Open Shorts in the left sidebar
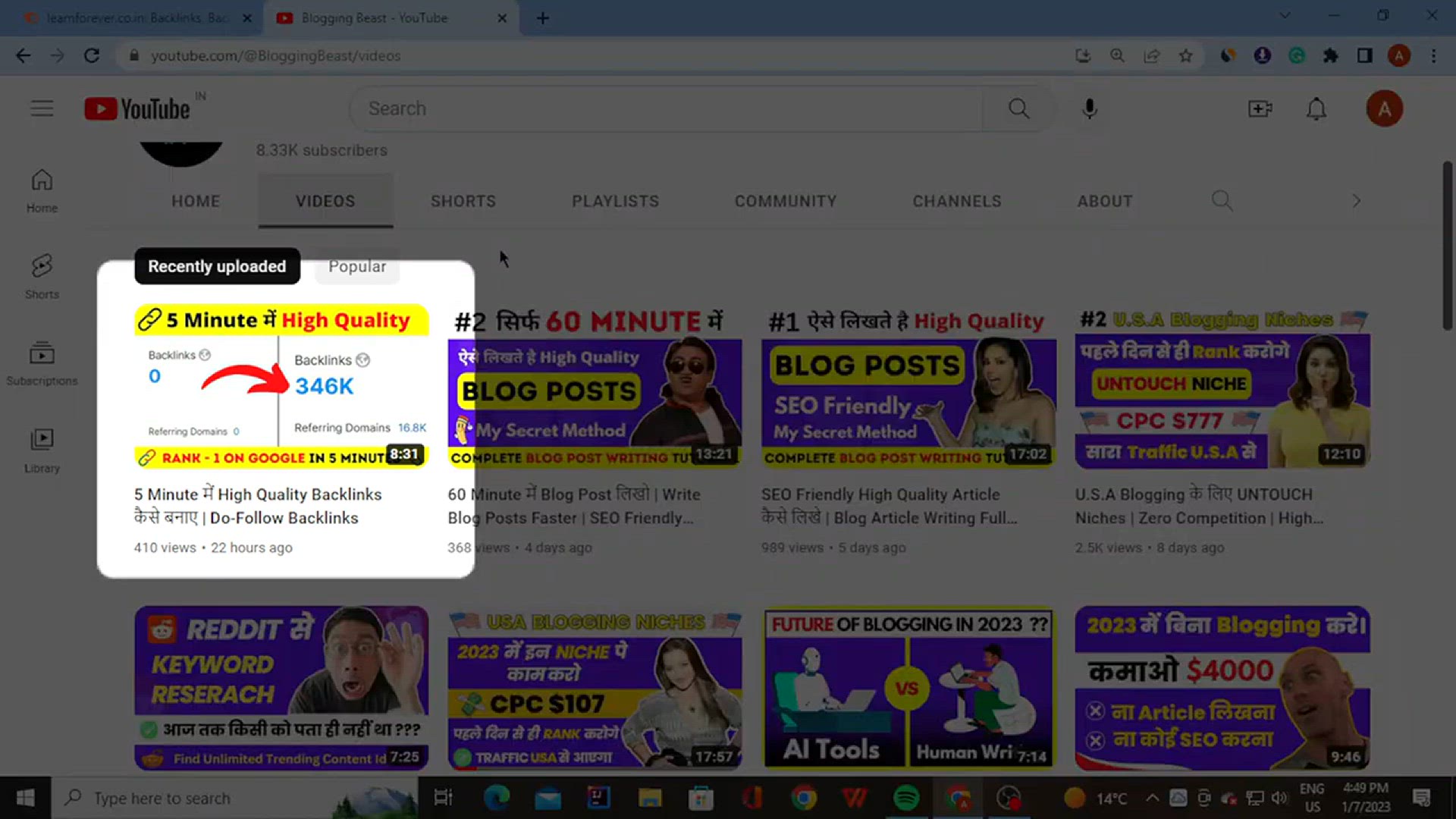This screenshot has width=1456, height=819. 42,277
